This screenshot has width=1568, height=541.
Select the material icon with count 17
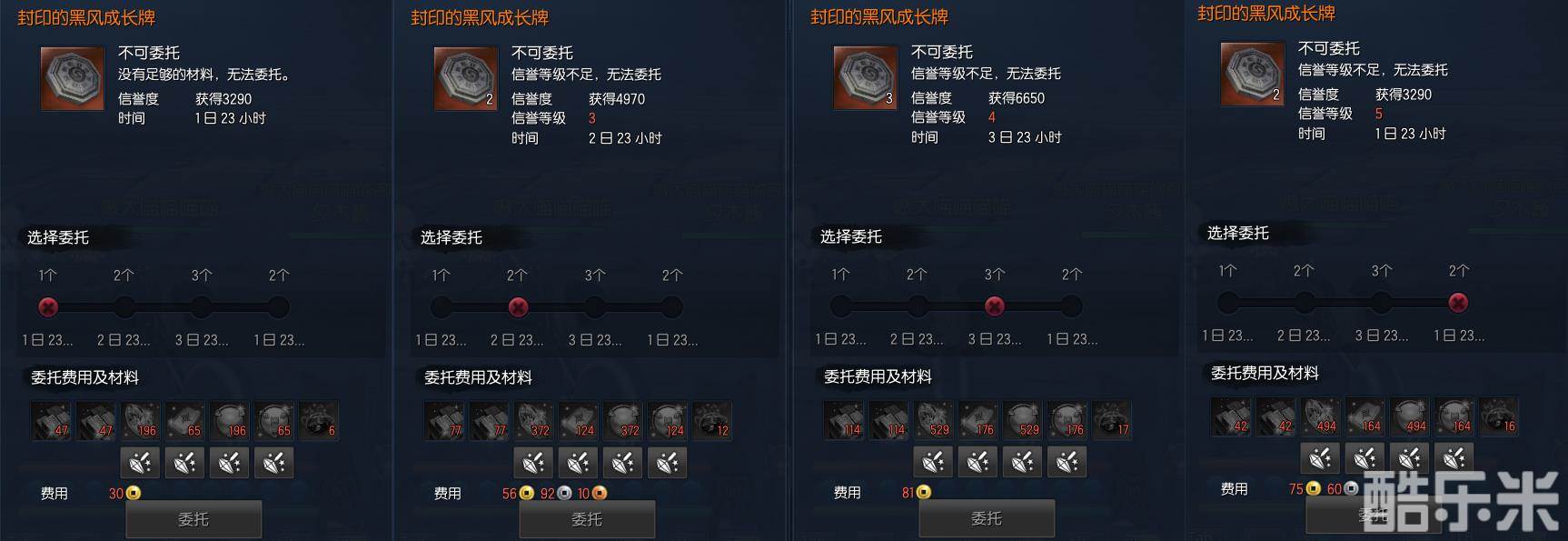click(x=1112, y=419)
